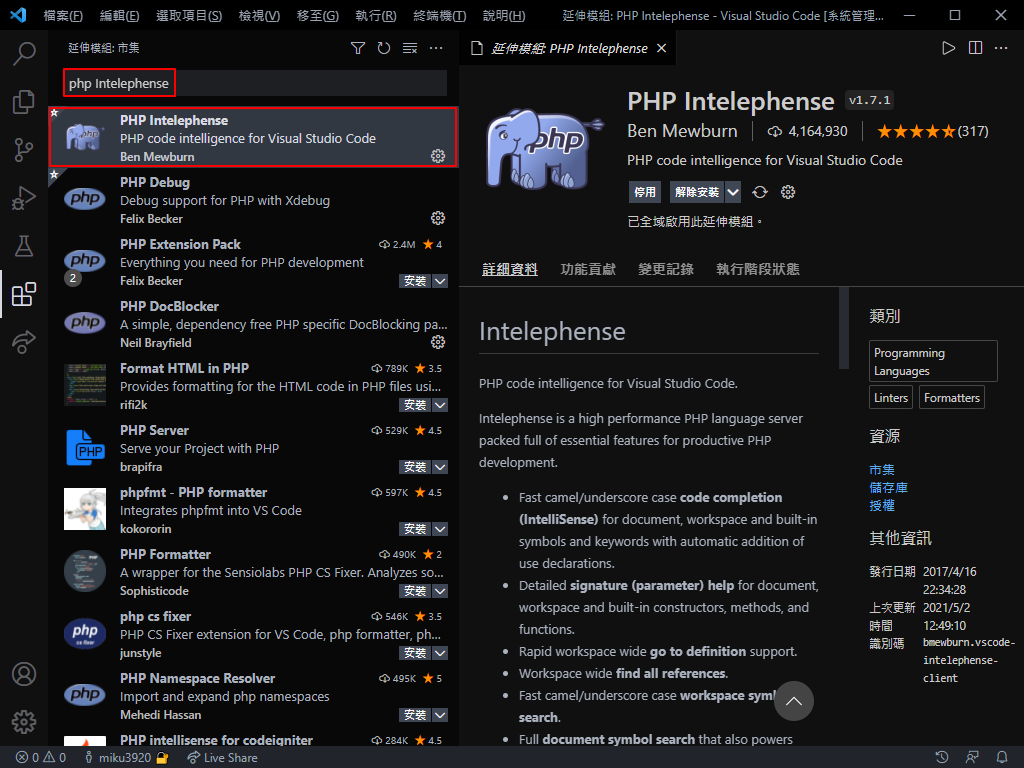Open the Live Share activity bar icon
This screenshot has width=1024, height=768.
coord(24,342)
